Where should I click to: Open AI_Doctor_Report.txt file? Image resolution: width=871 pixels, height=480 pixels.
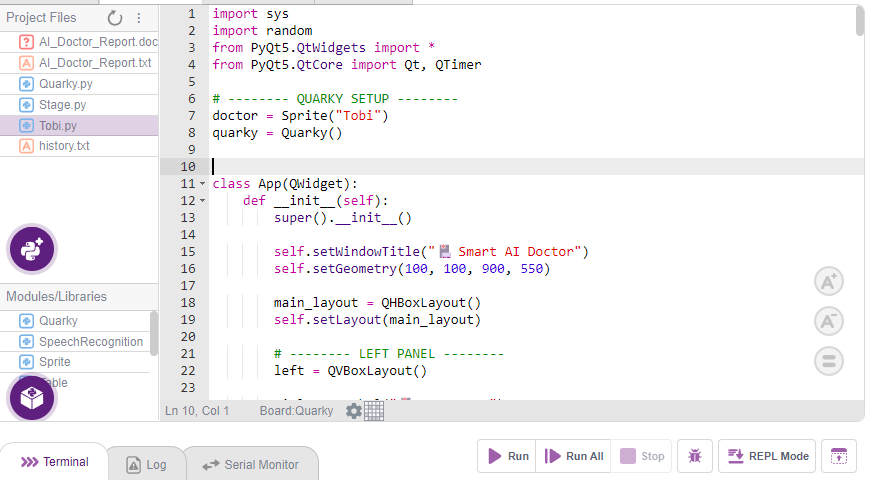(x=79, y=63)
